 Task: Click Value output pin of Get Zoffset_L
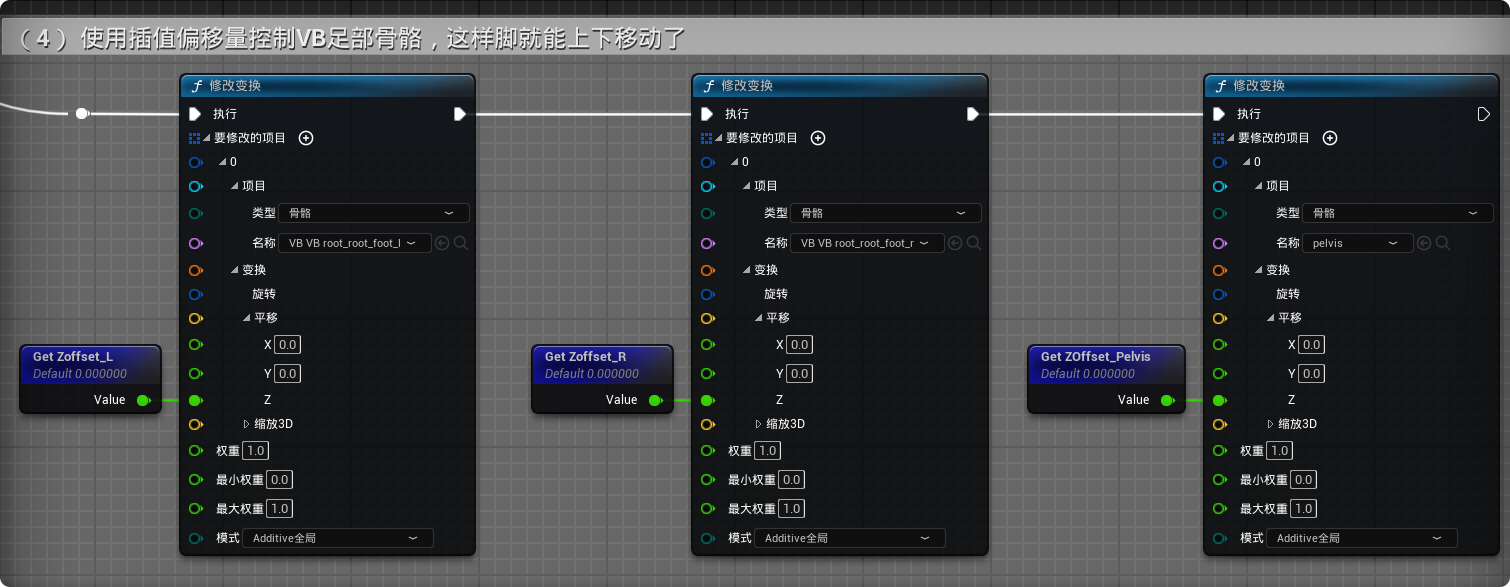coord(143,400)
